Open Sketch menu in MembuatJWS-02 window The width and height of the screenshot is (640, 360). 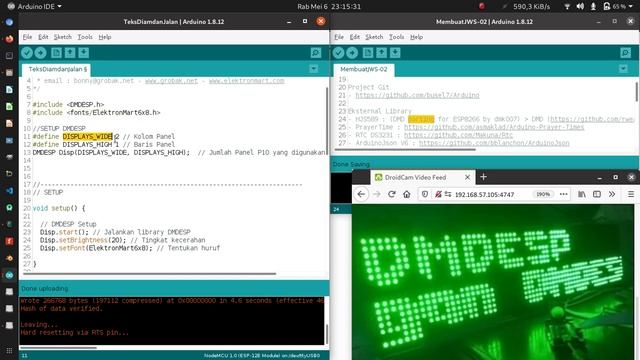pos(374,37)
